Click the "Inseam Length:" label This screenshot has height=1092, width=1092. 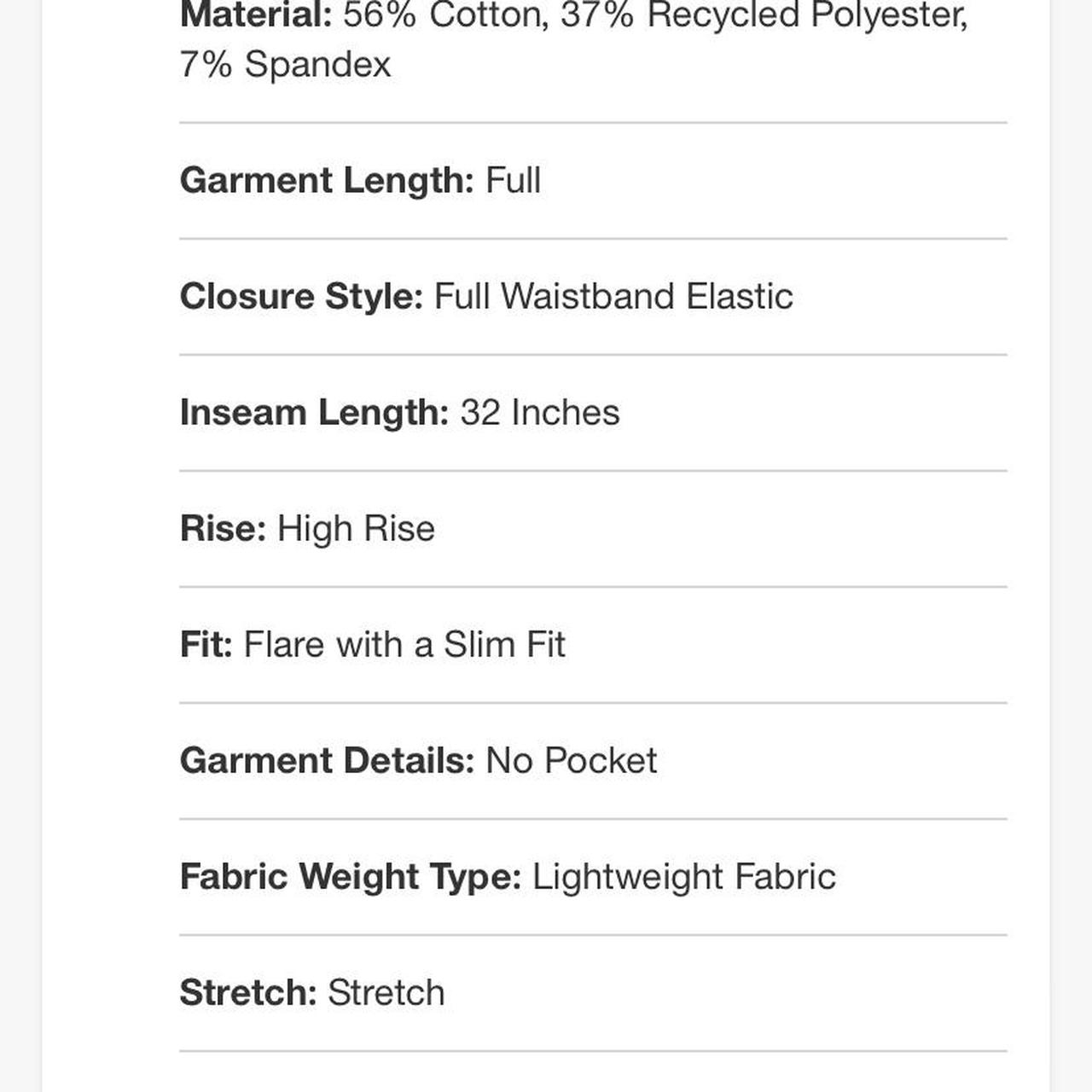(x=314, y=413)
